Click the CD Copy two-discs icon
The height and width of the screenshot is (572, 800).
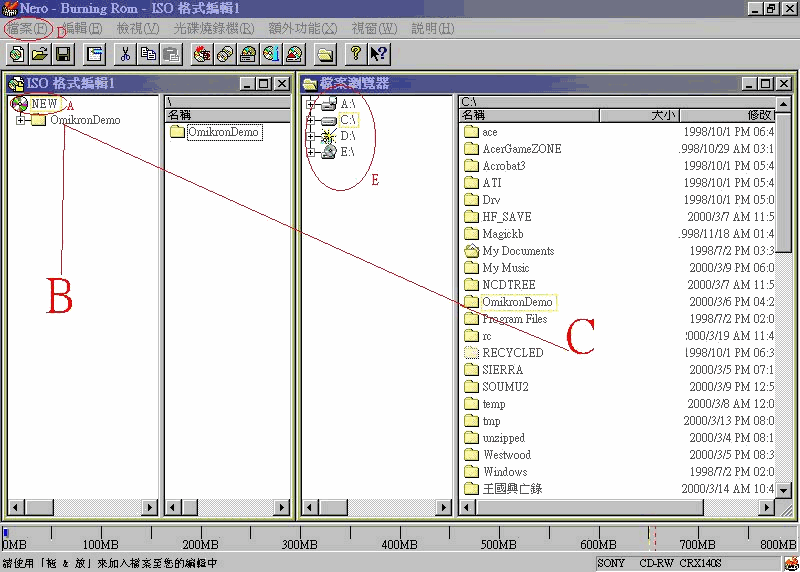point(225,54)
